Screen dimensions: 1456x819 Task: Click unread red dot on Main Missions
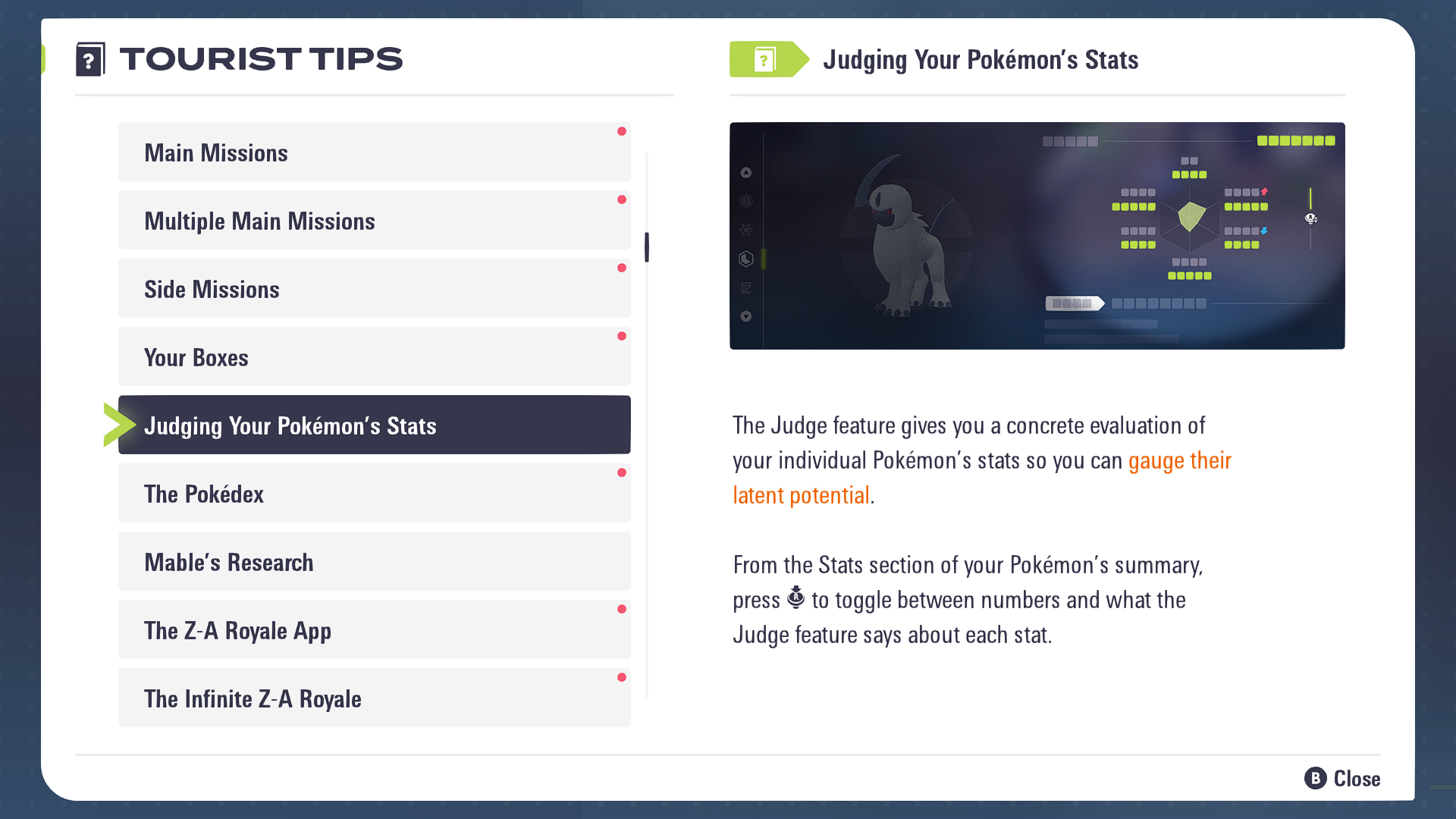[x=622, y=132]
